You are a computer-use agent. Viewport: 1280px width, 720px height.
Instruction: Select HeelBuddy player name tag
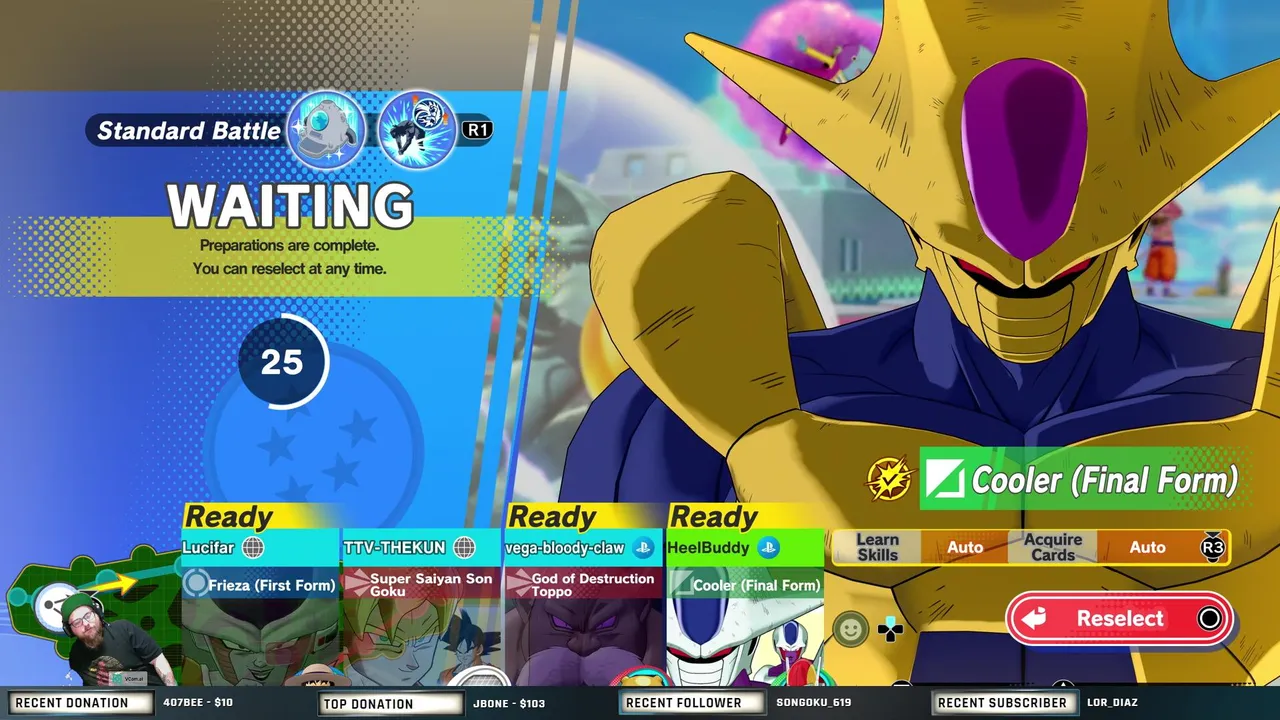708,548
